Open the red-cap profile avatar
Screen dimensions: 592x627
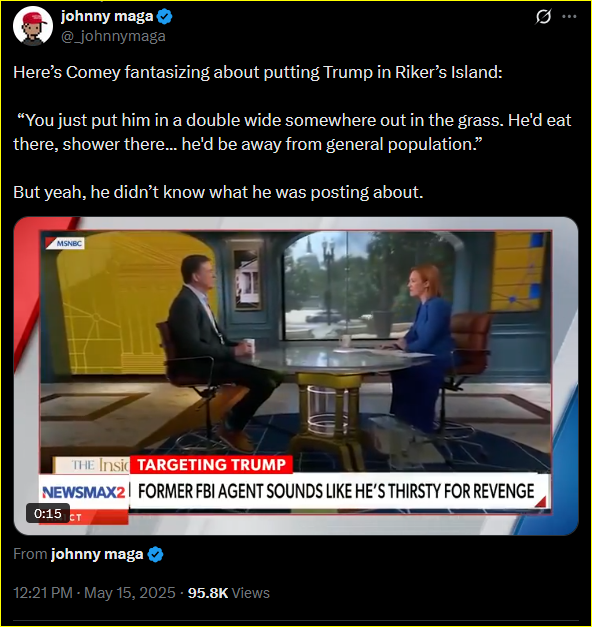point(33,26)
